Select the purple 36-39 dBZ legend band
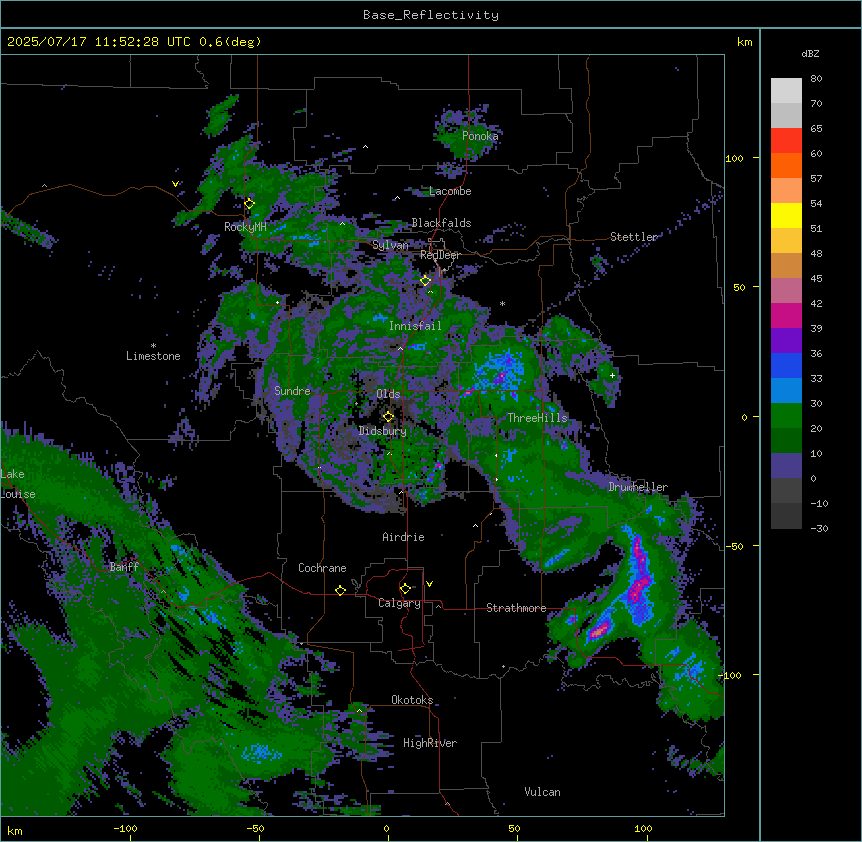Viewport: 862px width, 842px height. click(786, 341)
